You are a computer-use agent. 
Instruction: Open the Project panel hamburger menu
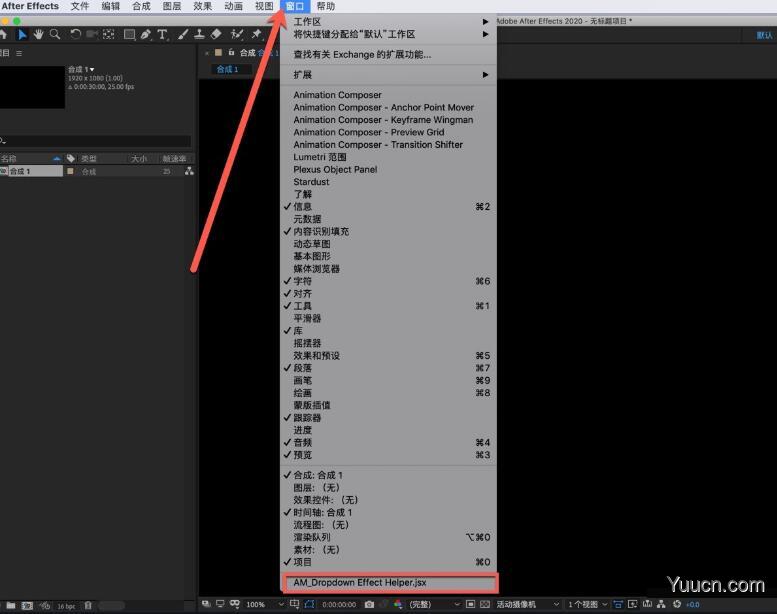point(19,54)
